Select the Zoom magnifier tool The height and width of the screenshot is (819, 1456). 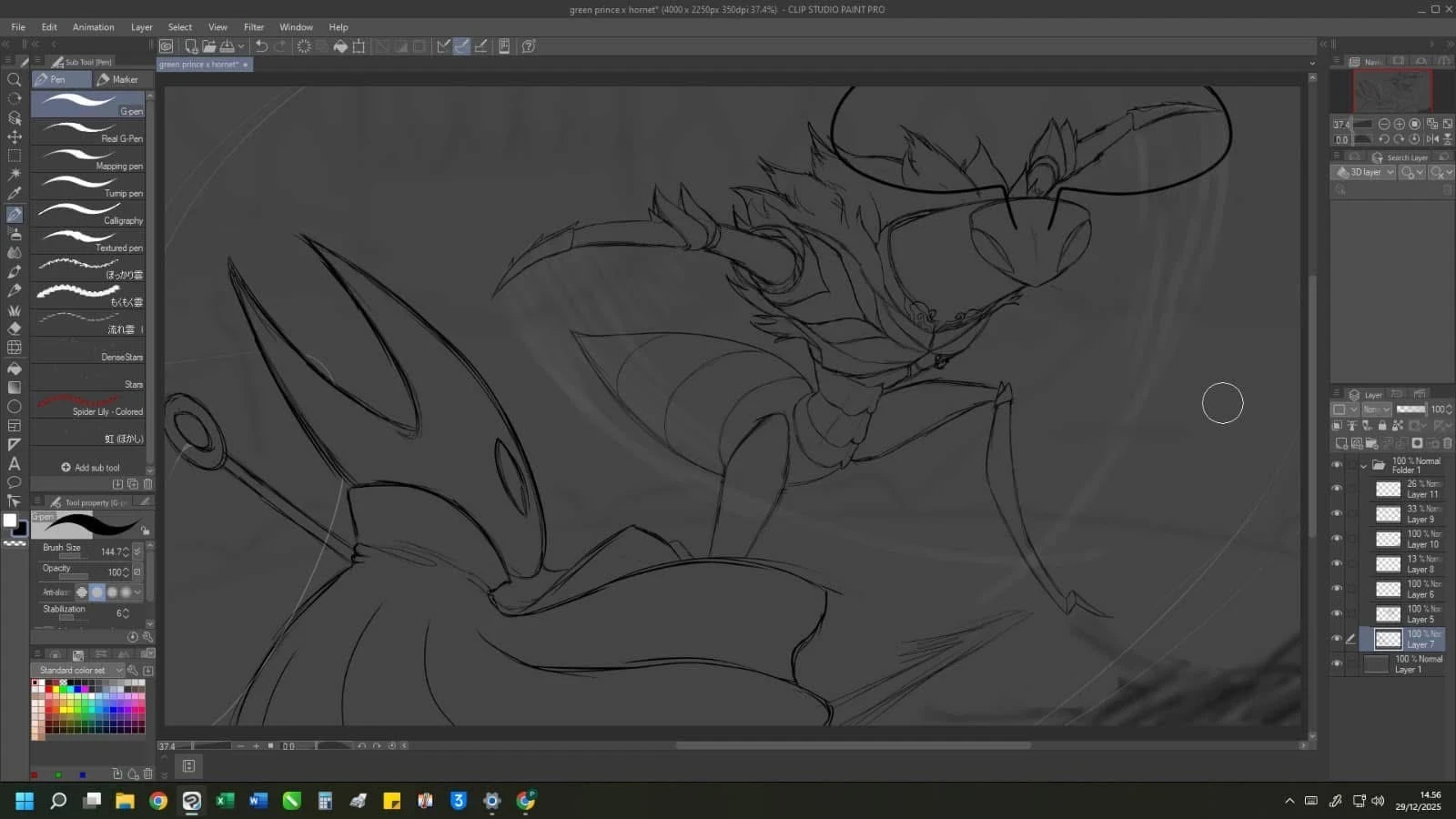tap(15, 80)
